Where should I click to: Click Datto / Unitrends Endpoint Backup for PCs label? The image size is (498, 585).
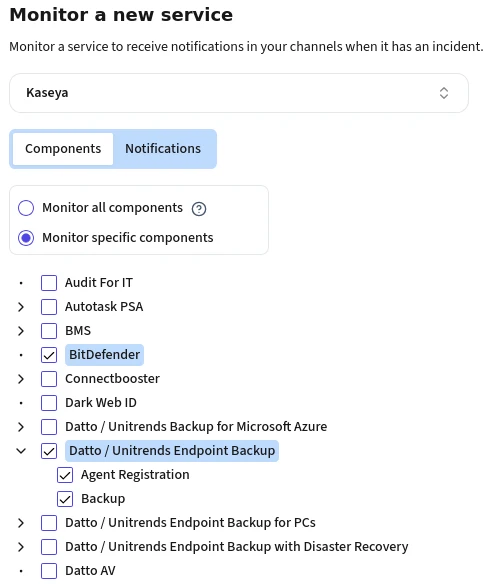pos(190,523)
